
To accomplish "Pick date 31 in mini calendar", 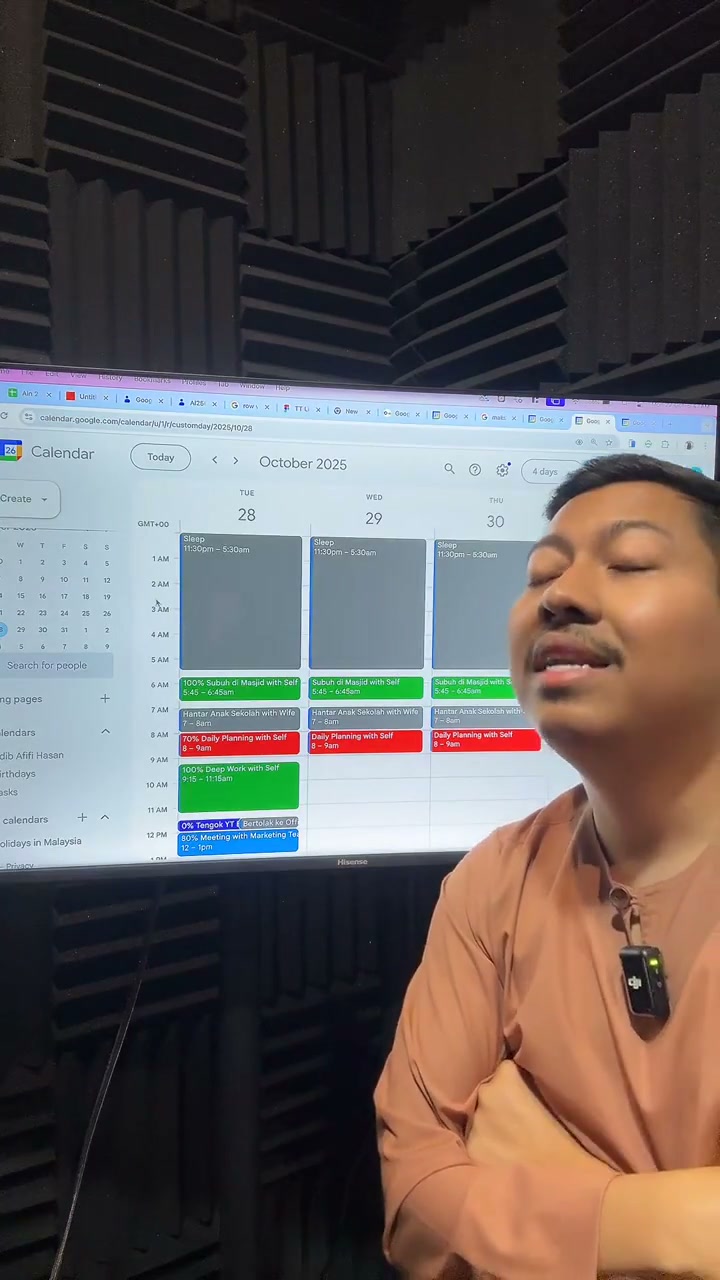I will click(x=64, y=630).
